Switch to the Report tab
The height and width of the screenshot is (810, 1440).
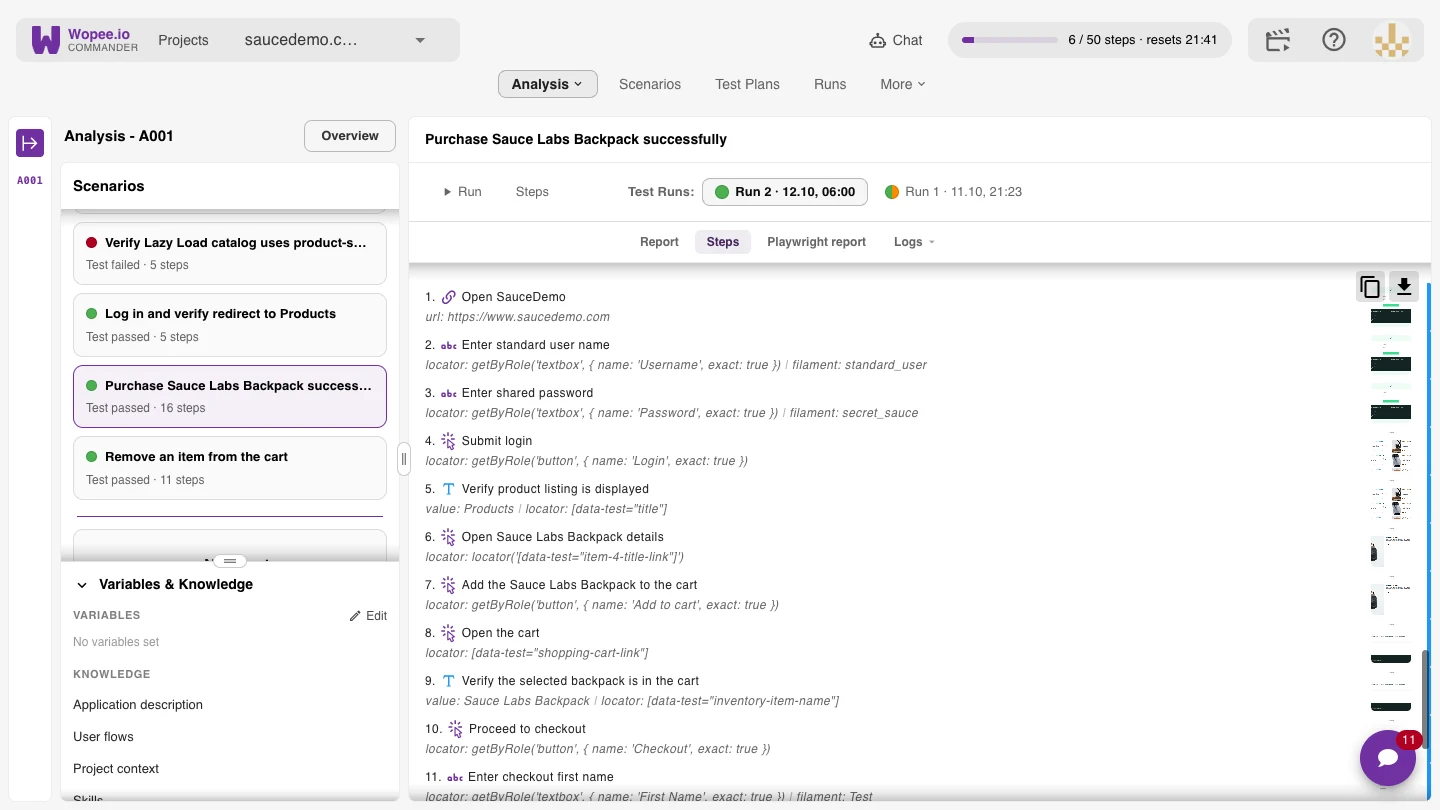point(659,242)
